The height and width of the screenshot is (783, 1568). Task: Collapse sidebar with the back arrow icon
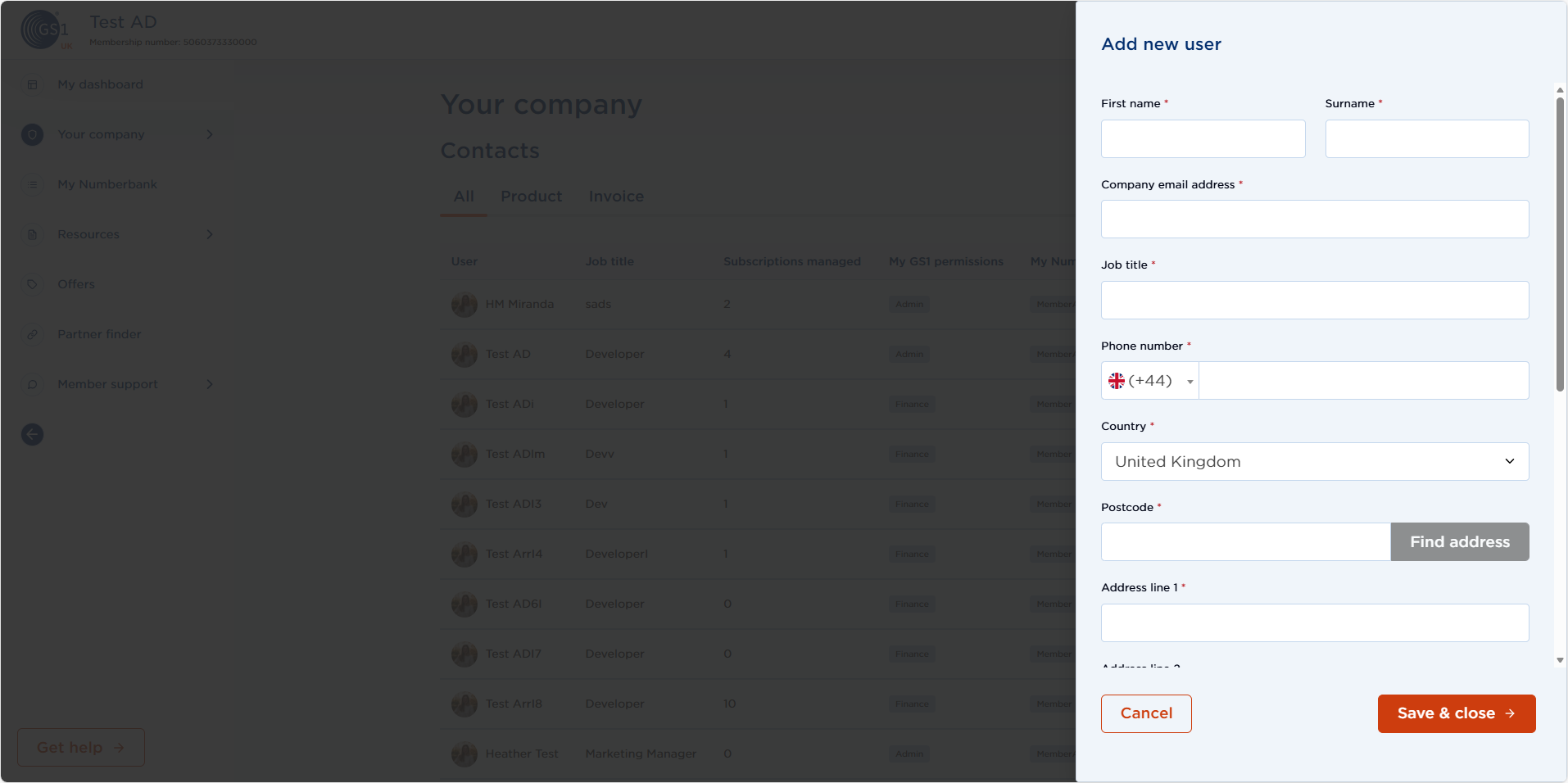(x=33, y=434)
